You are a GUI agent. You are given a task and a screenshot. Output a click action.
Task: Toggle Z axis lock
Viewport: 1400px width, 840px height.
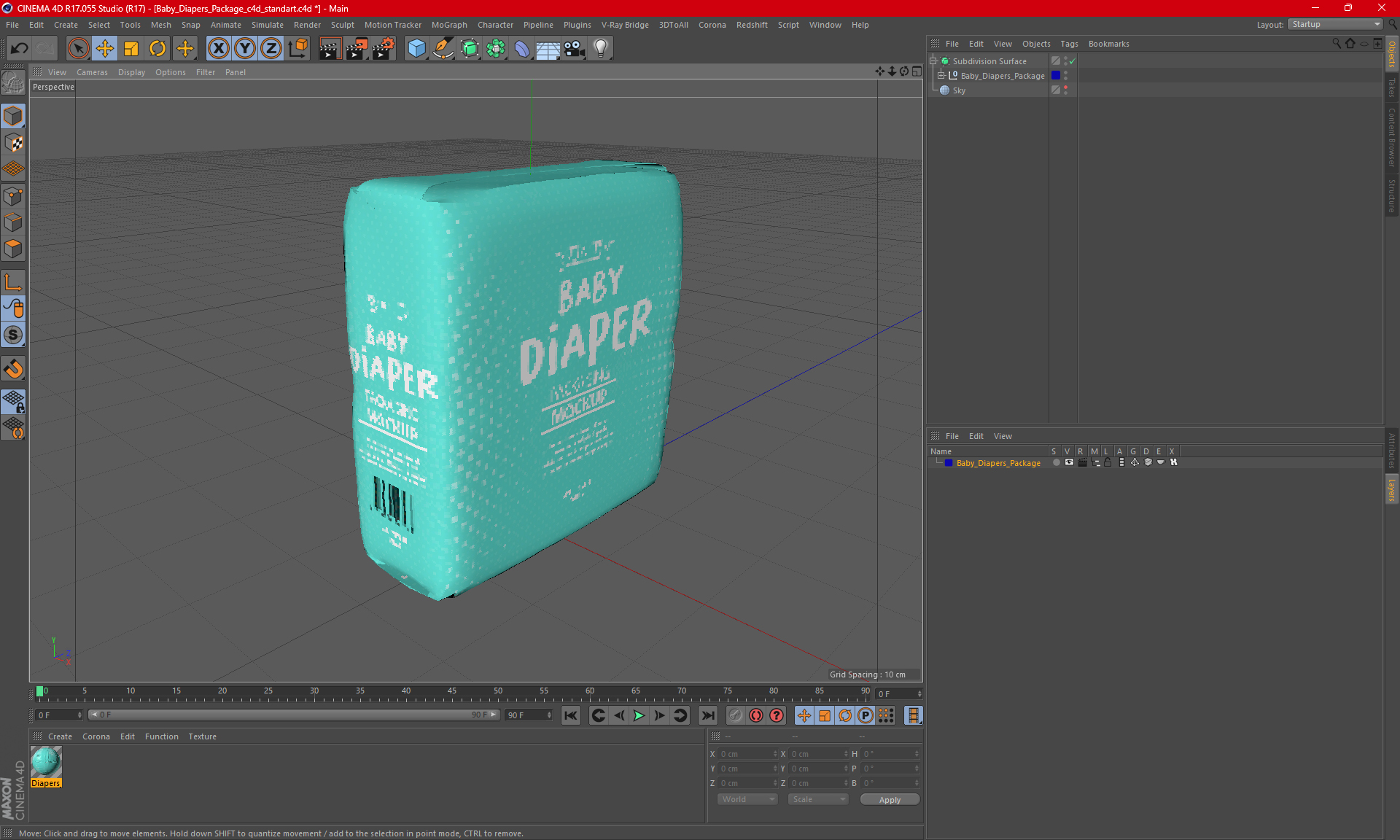click(271, 48)
